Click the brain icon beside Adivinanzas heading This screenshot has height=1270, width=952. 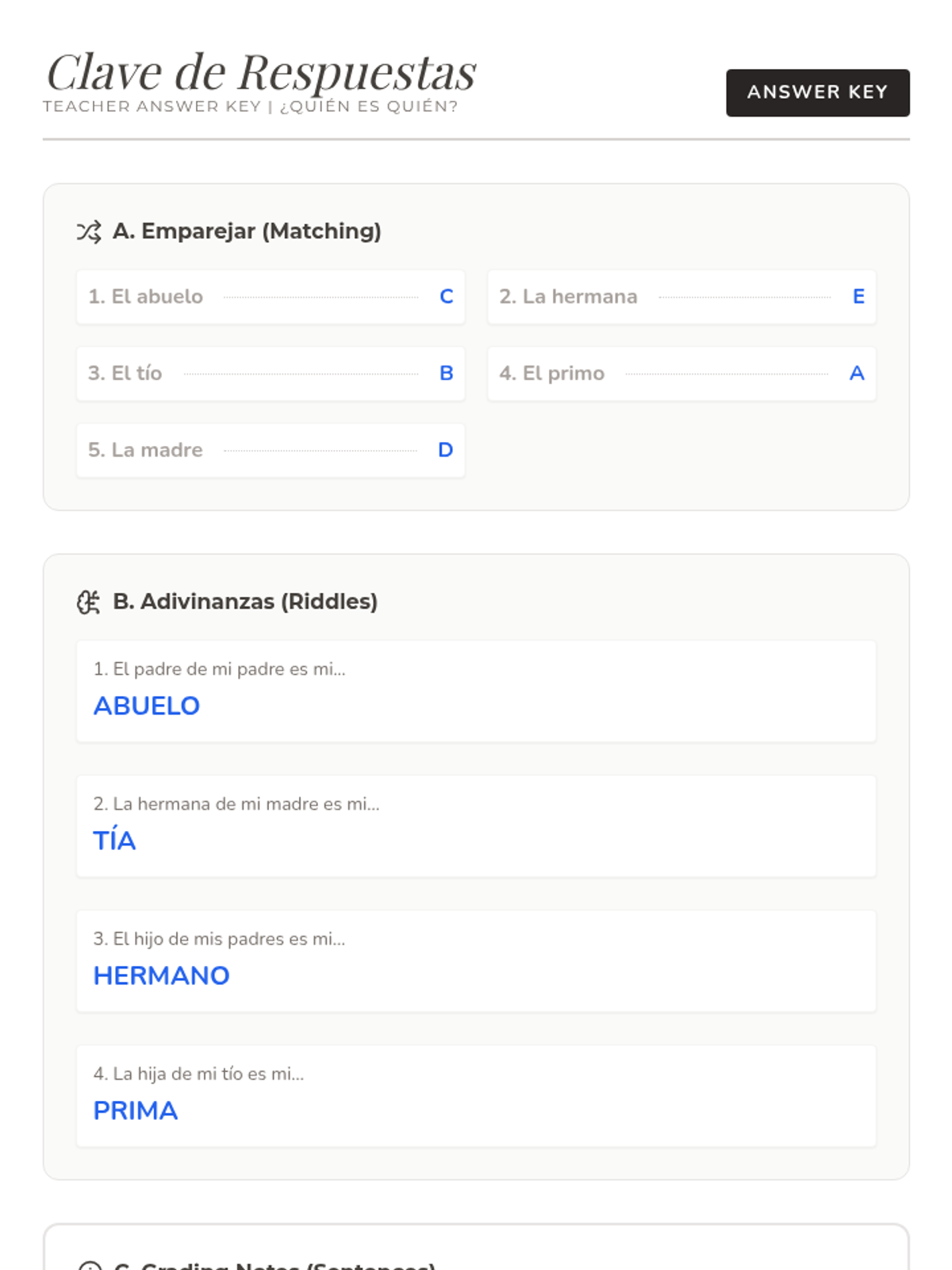pyautogui.click(x=89, y=602)
